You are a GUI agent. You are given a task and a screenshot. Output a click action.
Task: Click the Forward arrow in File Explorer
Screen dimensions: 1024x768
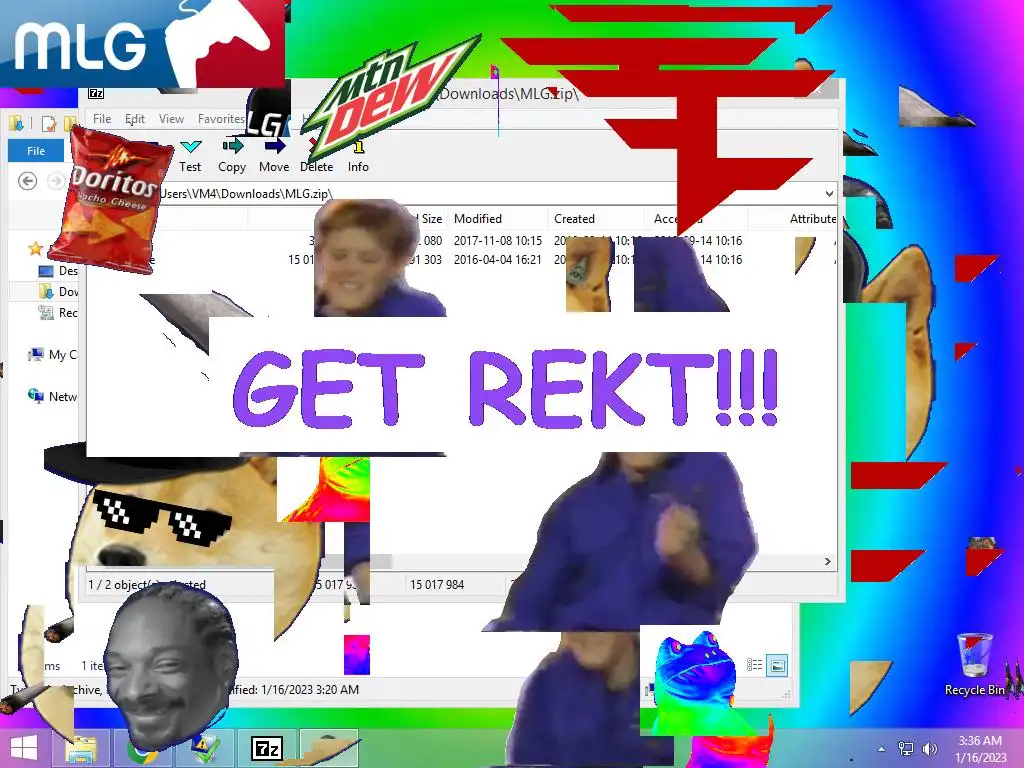[x=56, y=181]
